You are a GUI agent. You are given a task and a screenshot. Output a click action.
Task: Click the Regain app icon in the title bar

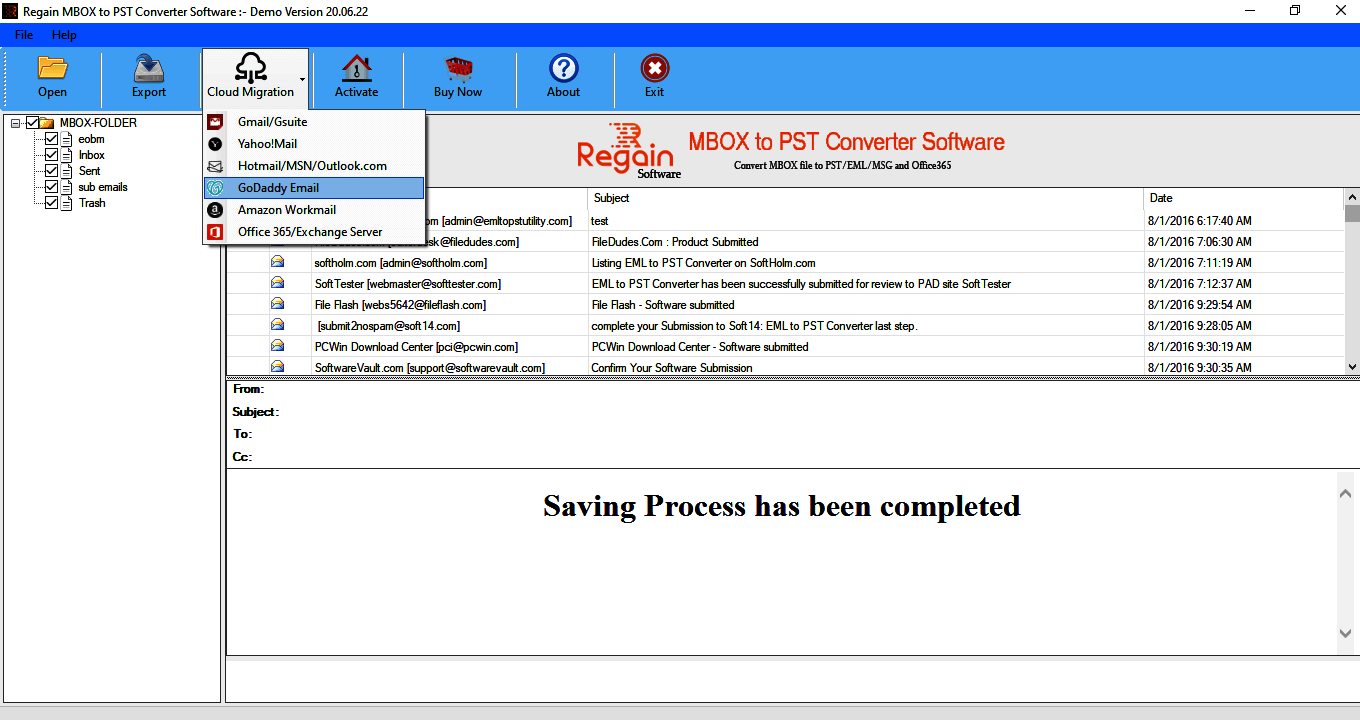9,11
